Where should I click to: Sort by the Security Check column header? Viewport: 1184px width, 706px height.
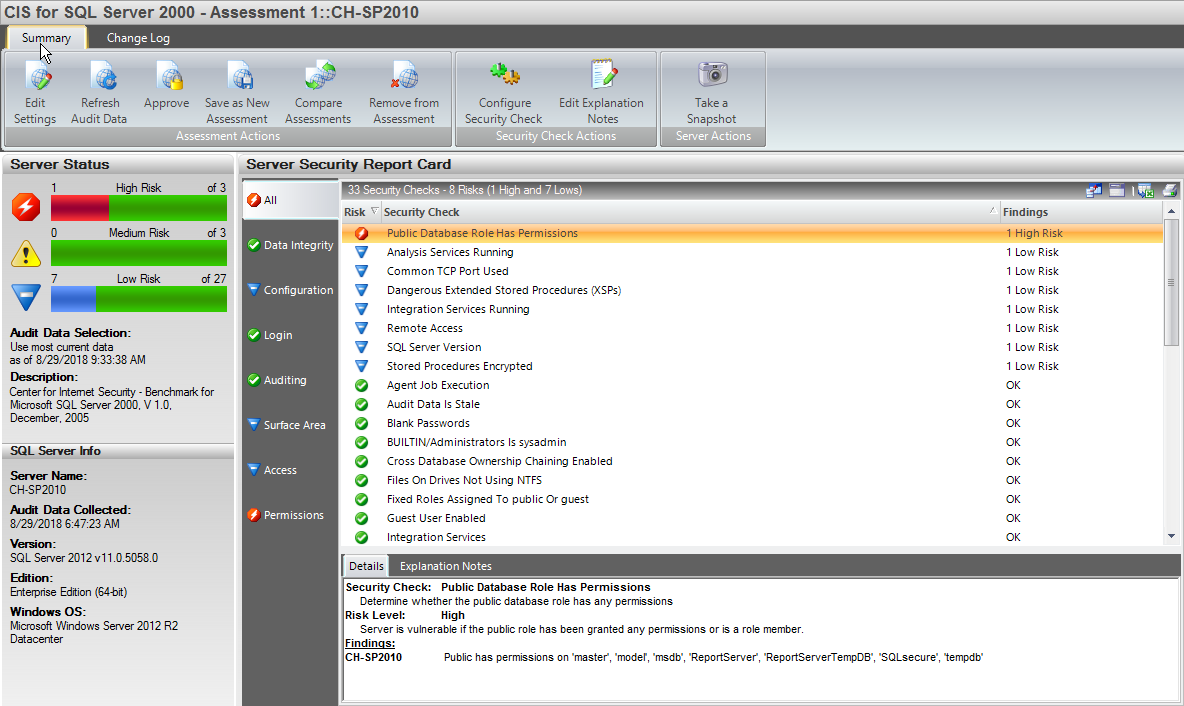pos(690,212)
